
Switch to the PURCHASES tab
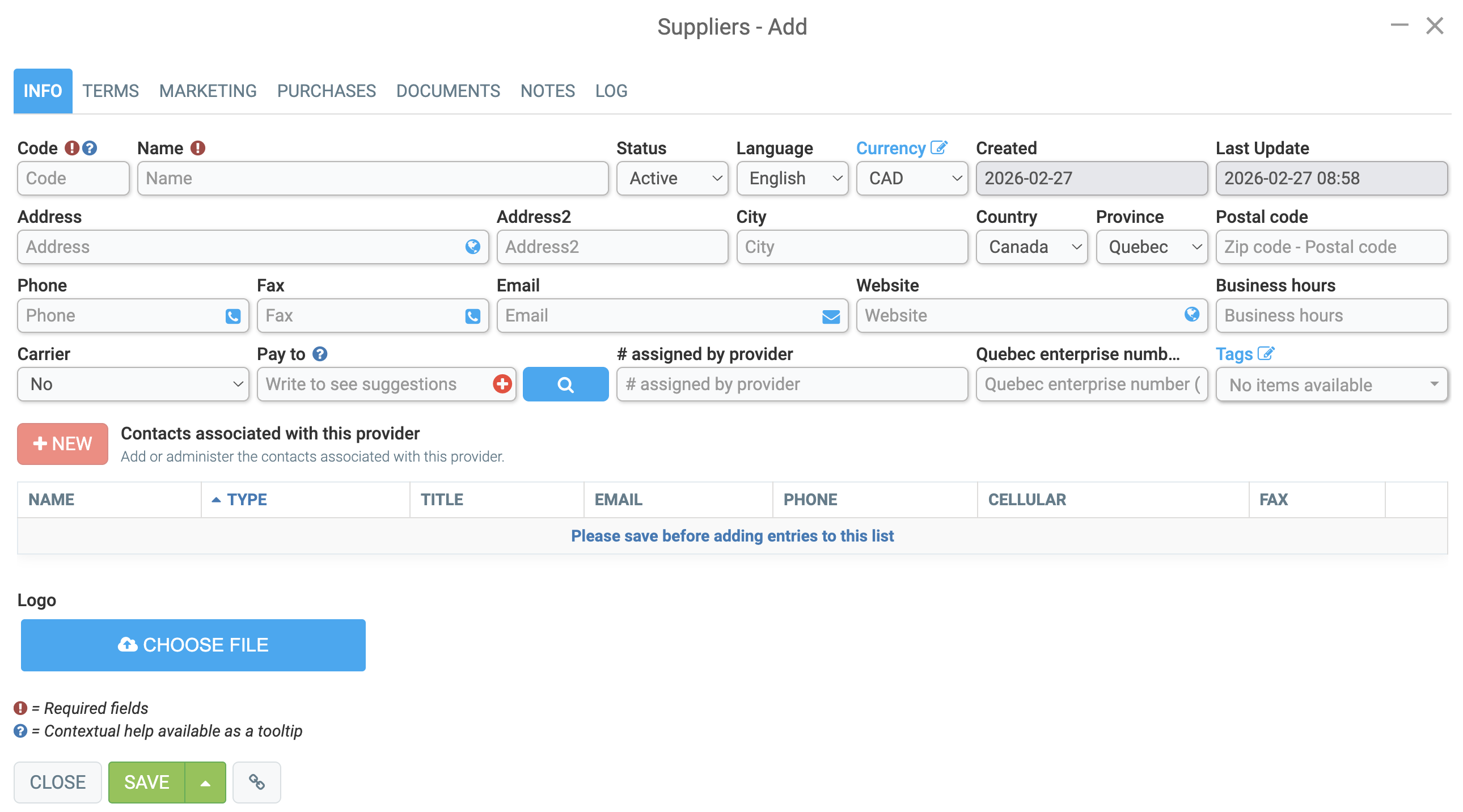point(326,91)
